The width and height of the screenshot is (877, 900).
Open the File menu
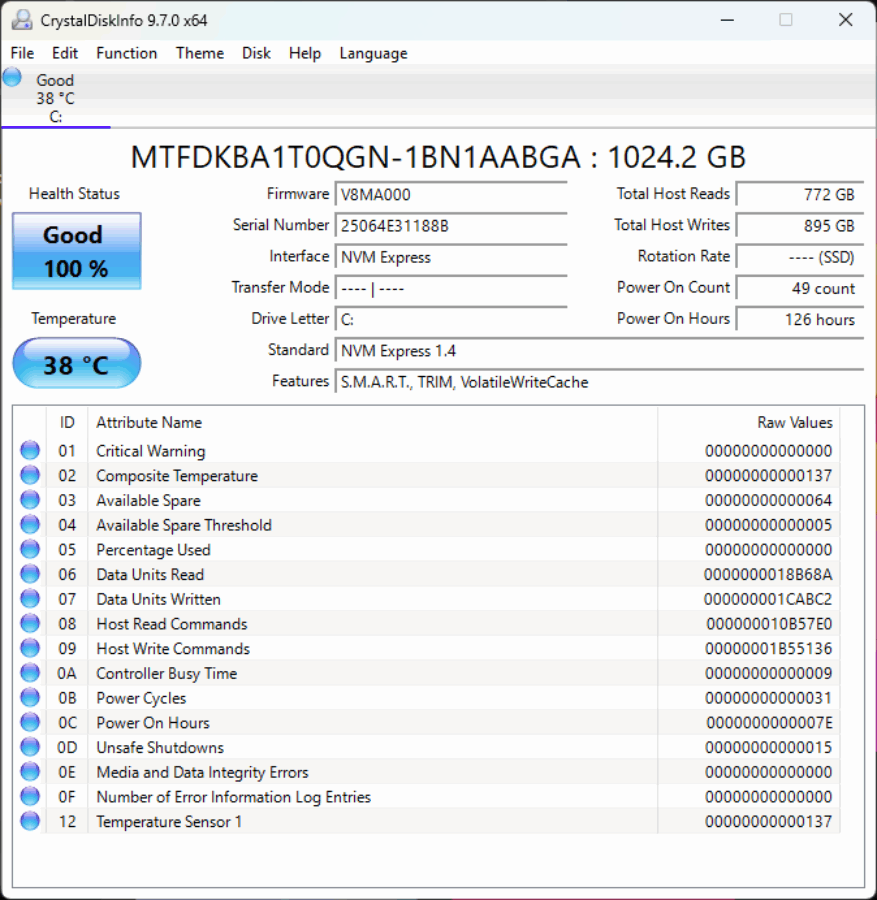22,53
